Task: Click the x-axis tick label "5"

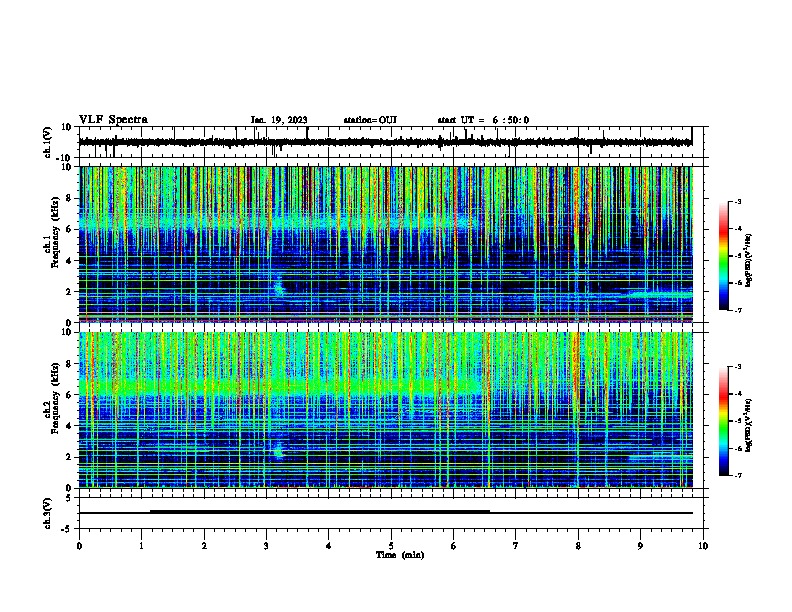Action: pyautogui.click(x=391, y=546)
